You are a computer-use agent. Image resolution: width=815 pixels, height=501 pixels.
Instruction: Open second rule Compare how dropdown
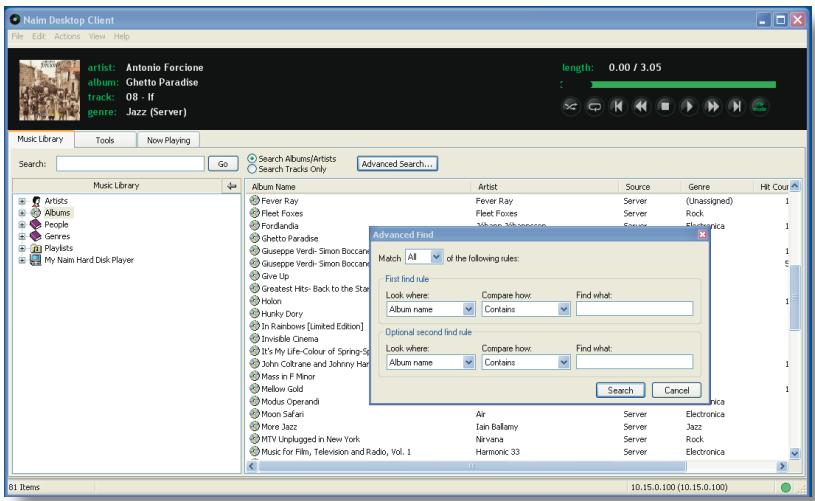tap(564, 362)
